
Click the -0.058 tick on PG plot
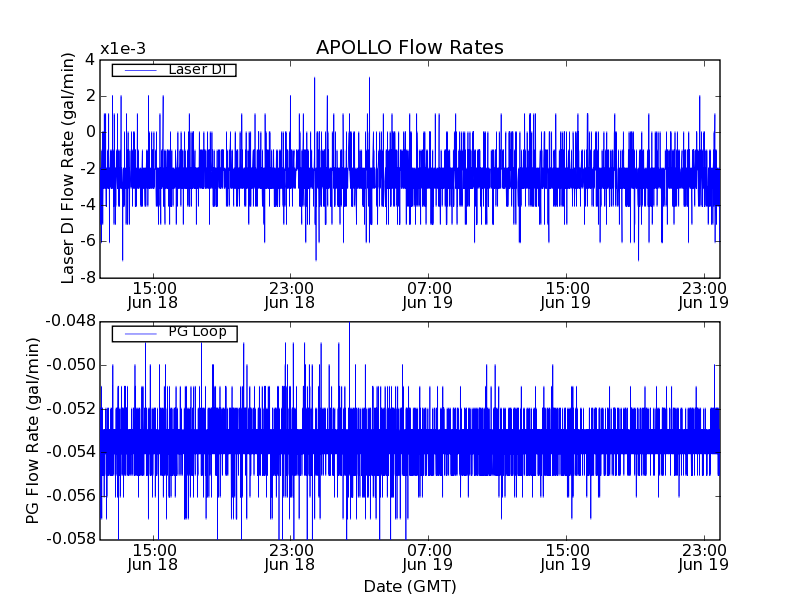(x=70, y=539)
